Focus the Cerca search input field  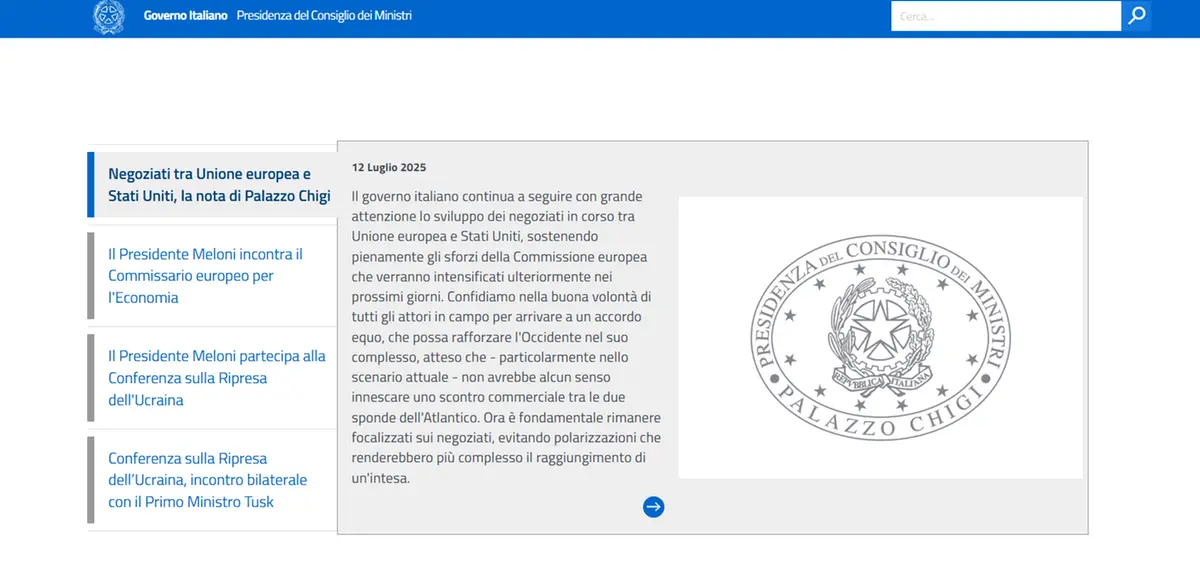pos(1006,16)
